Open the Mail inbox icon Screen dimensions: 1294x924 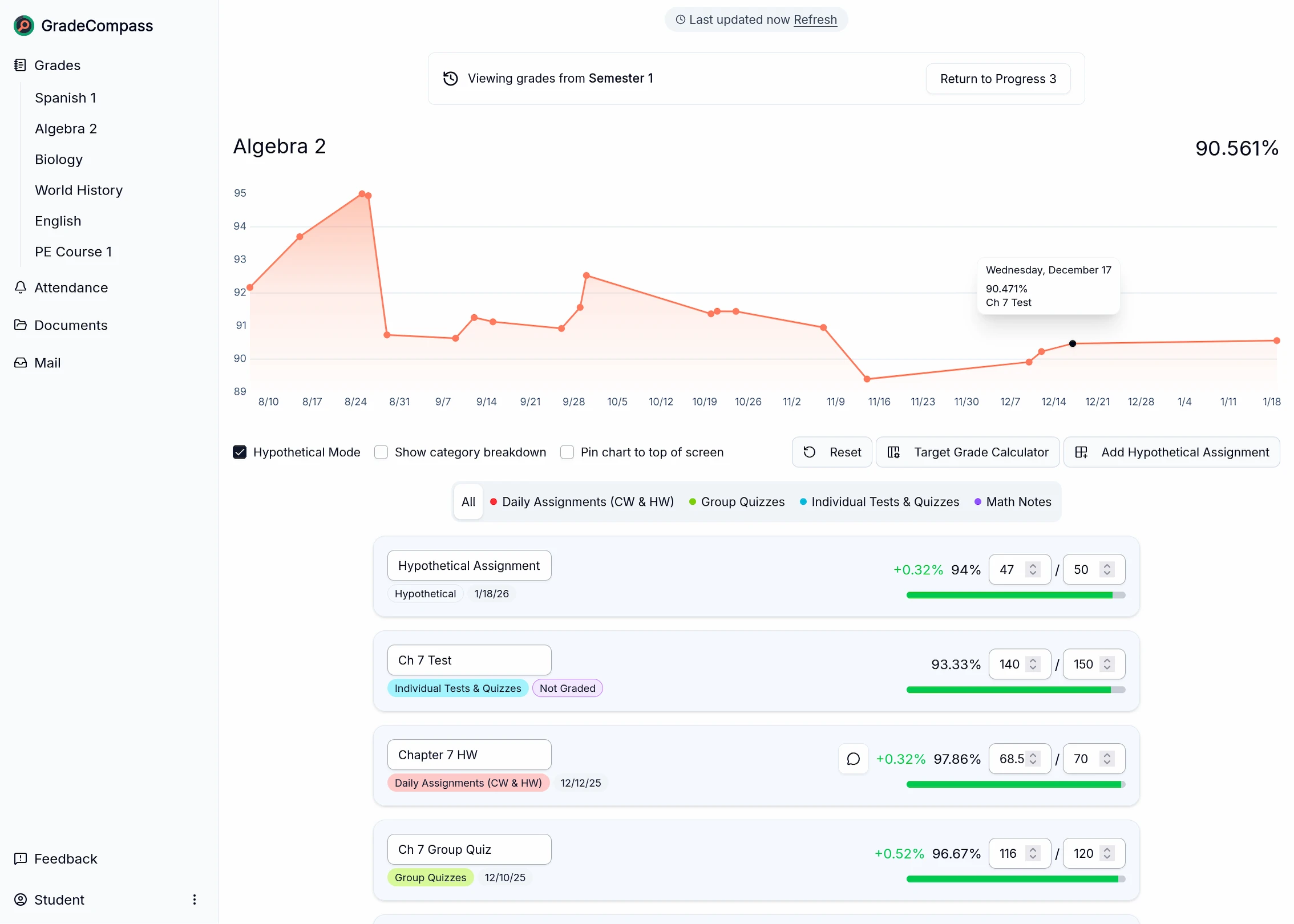21,362
